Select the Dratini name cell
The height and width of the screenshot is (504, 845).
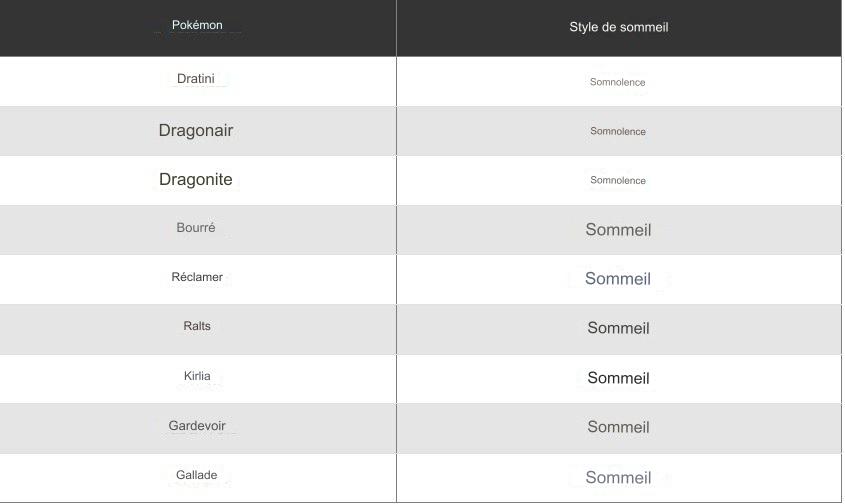(196, 79)
